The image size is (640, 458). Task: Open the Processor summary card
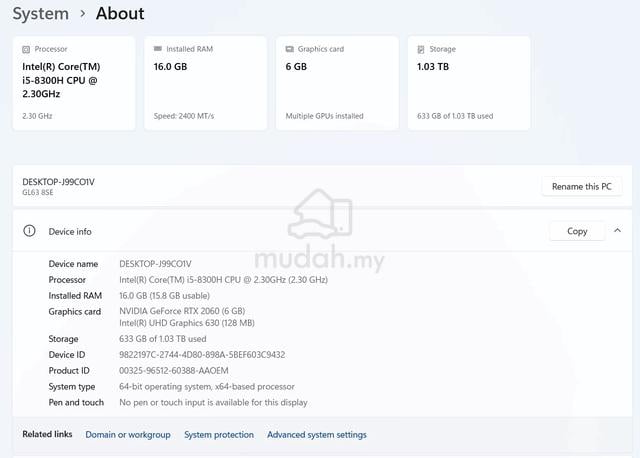(74, 83)
